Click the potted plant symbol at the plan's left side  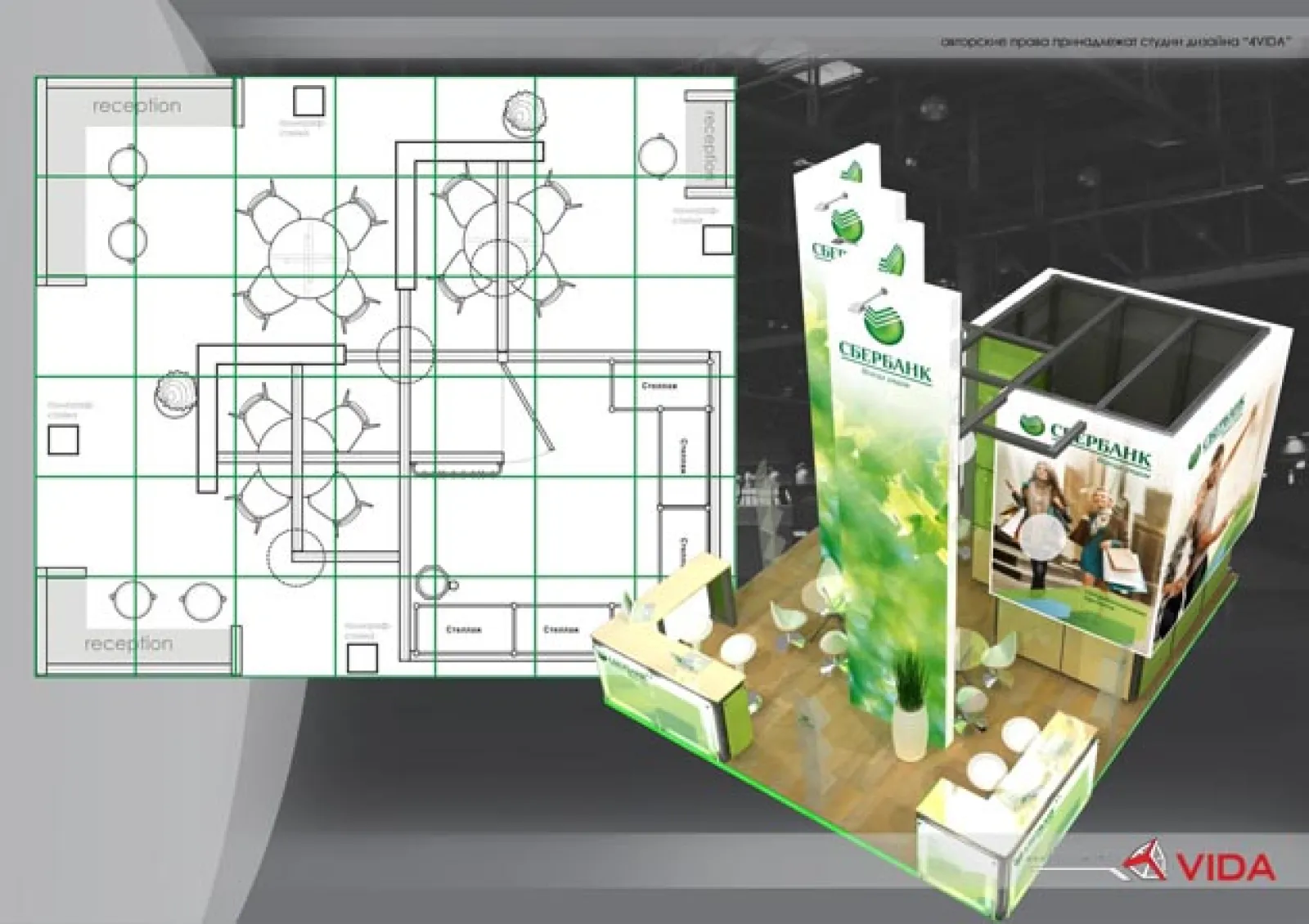(176, 394)
